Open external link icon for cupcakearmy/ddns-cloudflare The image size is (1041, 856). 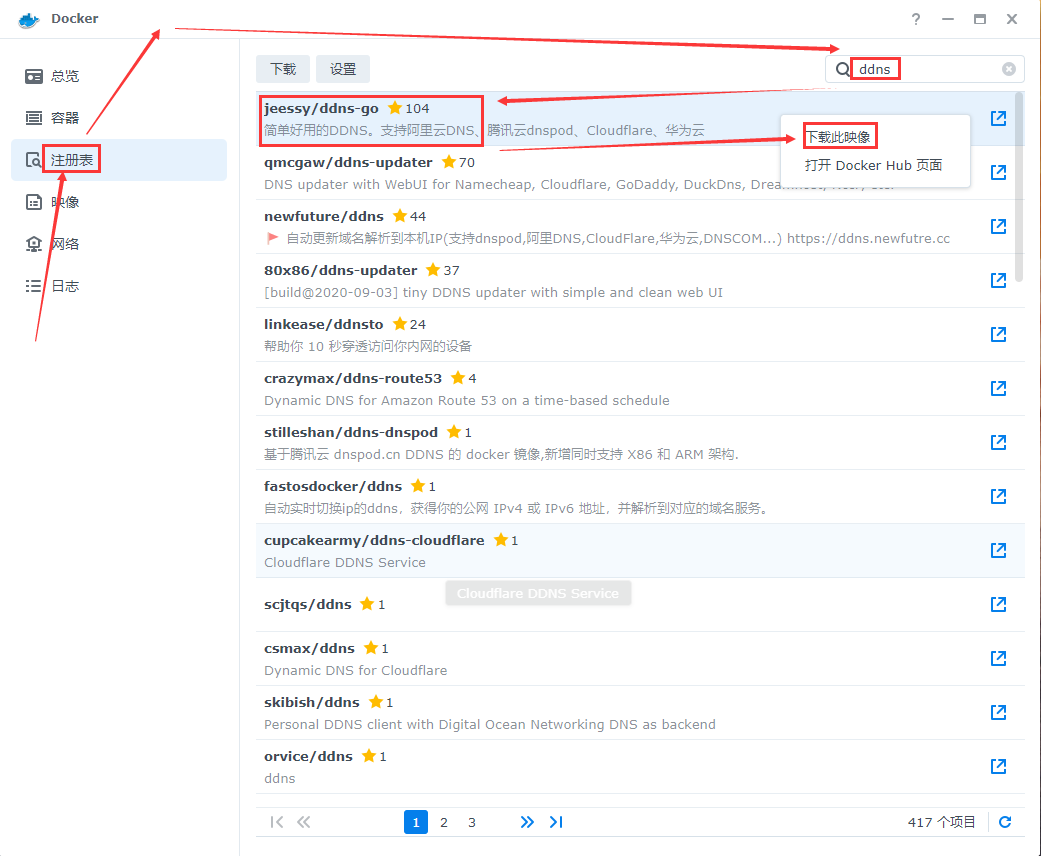point(998,550)
